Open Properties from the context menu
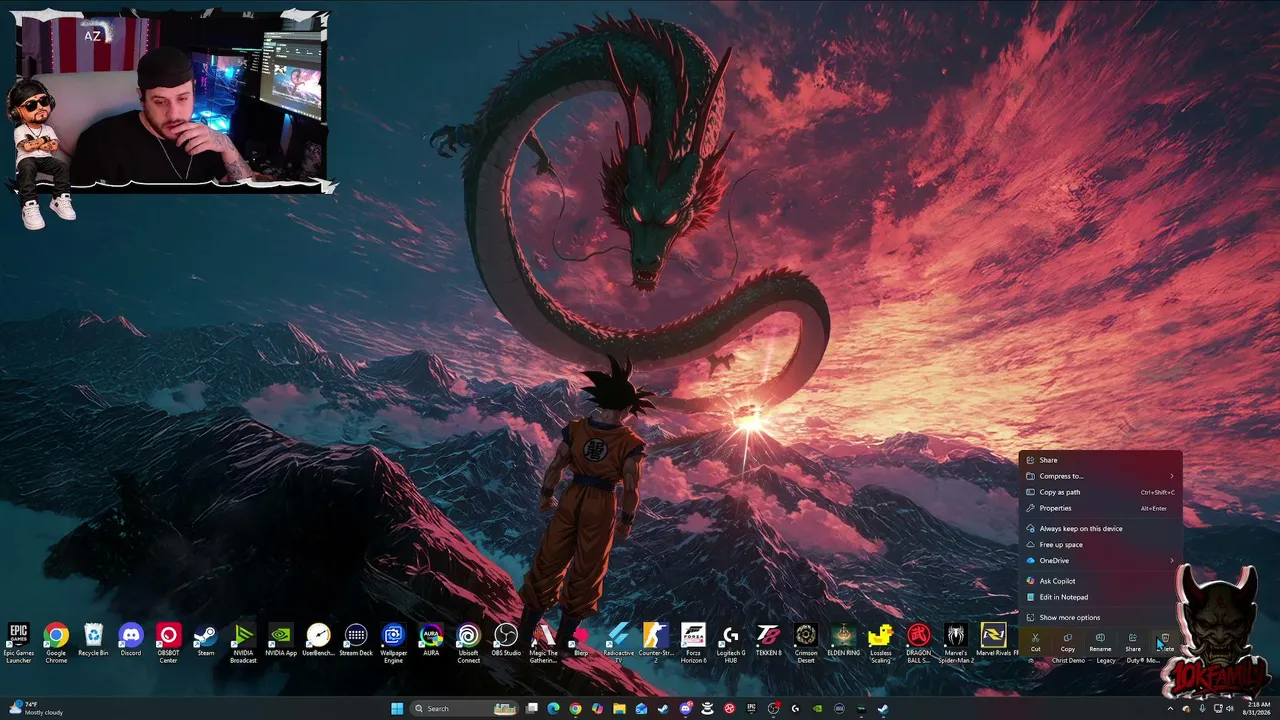This screenshot has width=1280, height=720. pos(1100,508)
